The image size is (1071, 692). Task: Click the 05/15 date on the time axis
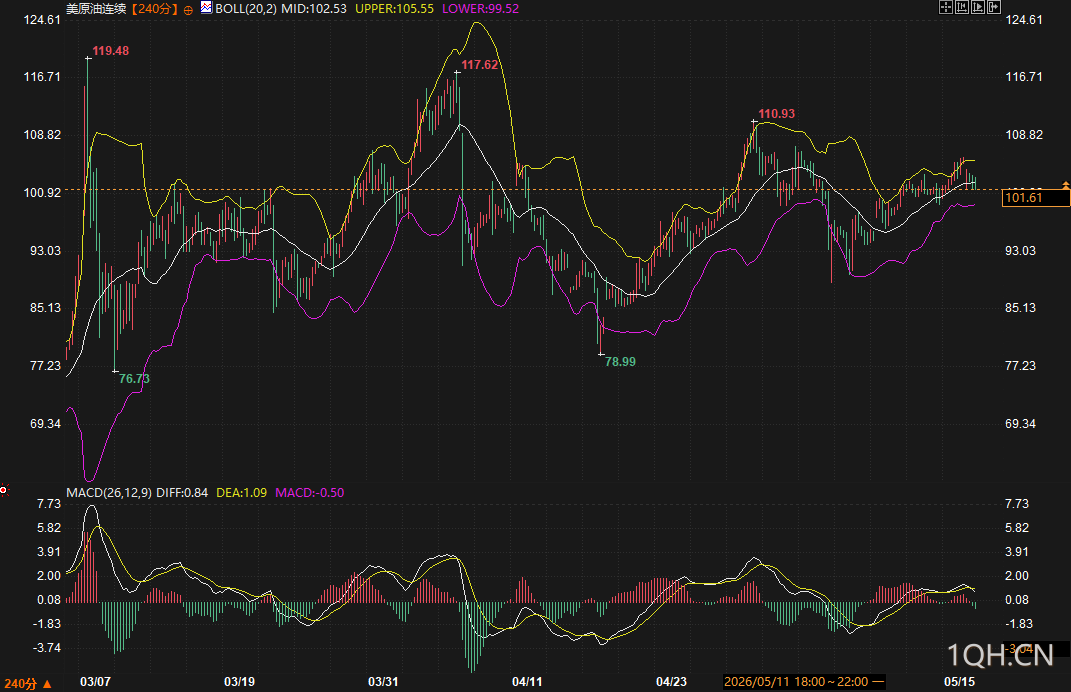(x=959, y=682)
